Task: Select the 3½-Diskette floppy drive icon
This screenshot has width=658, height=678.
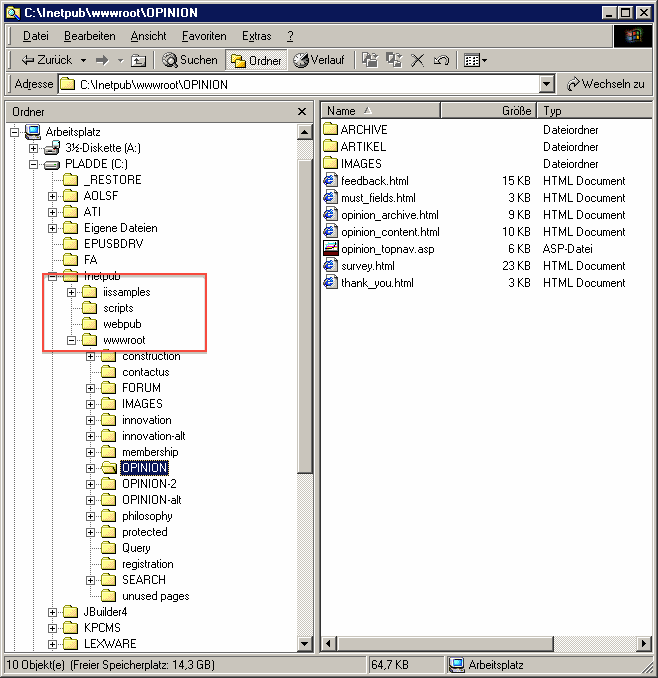Action: [52, 148]
